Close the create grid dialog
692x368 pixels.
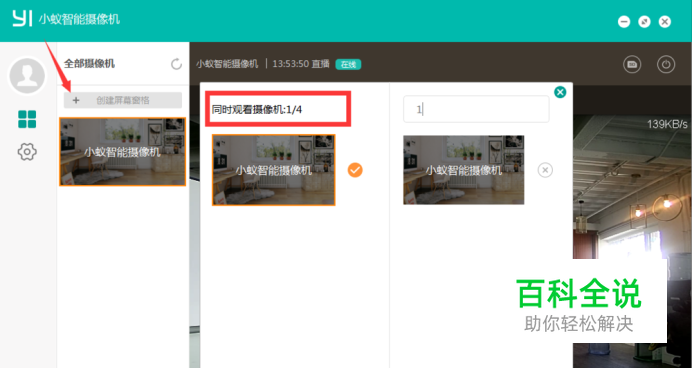coord(560,92)
